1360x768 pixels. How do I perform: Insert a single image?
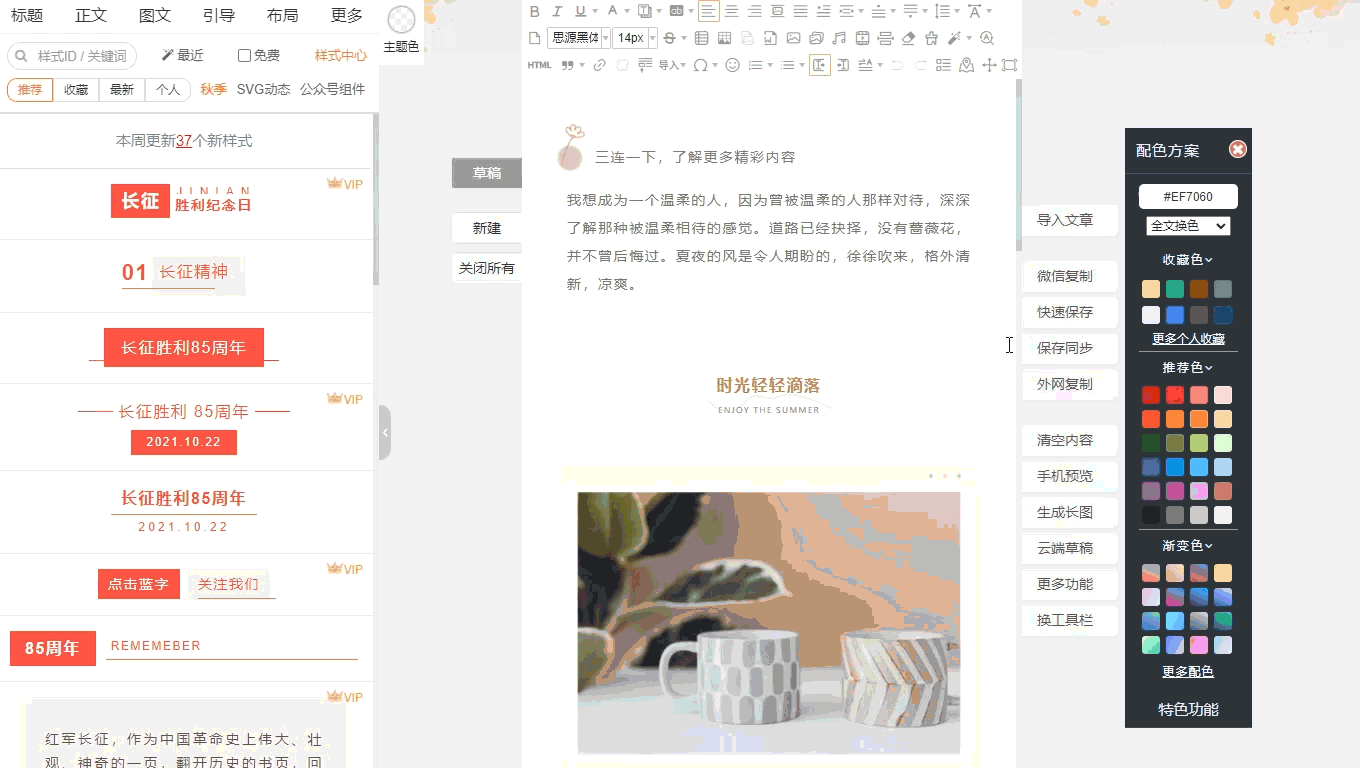(x=793, y=38)
